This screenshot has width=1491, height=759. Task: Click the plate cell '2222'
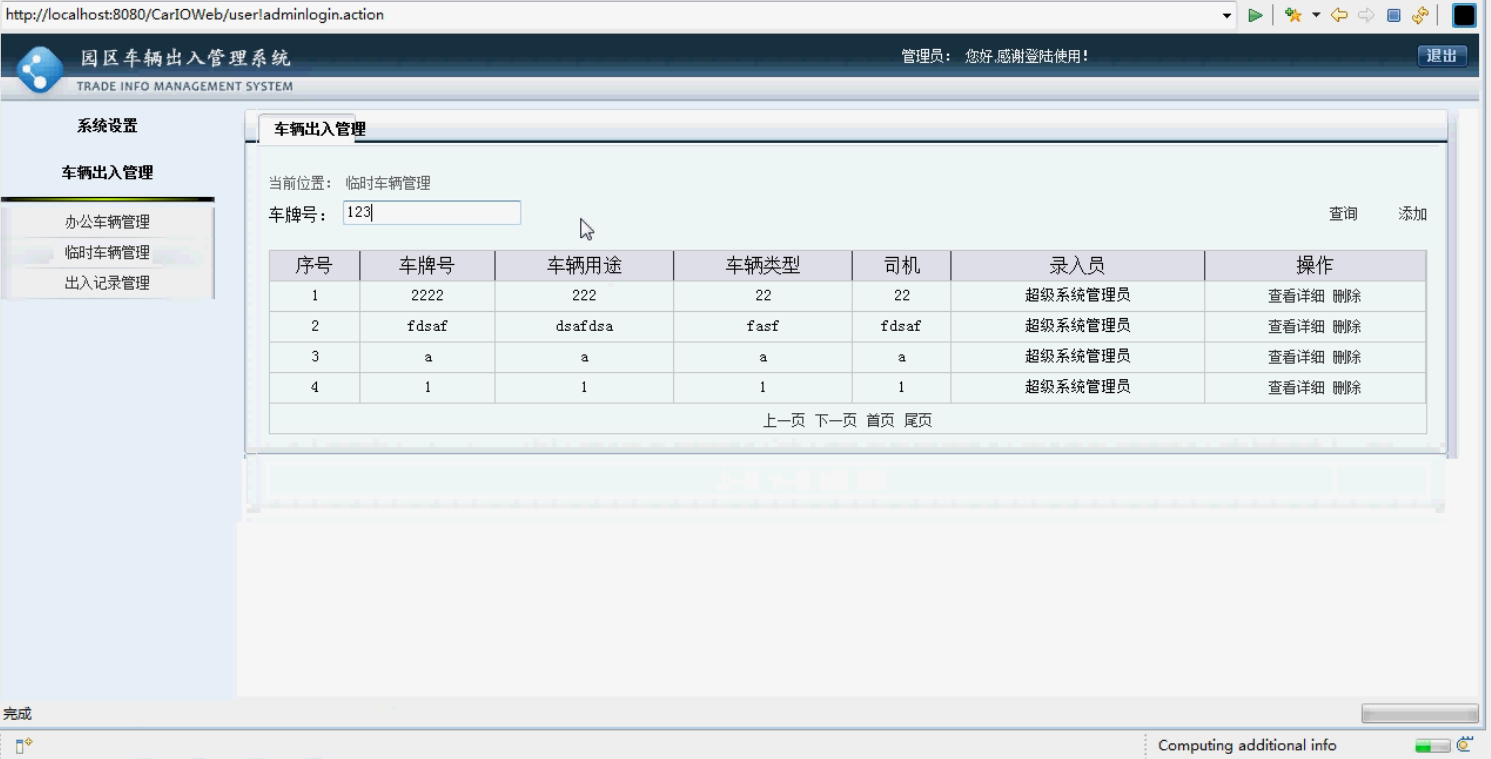tap(427, 296)
